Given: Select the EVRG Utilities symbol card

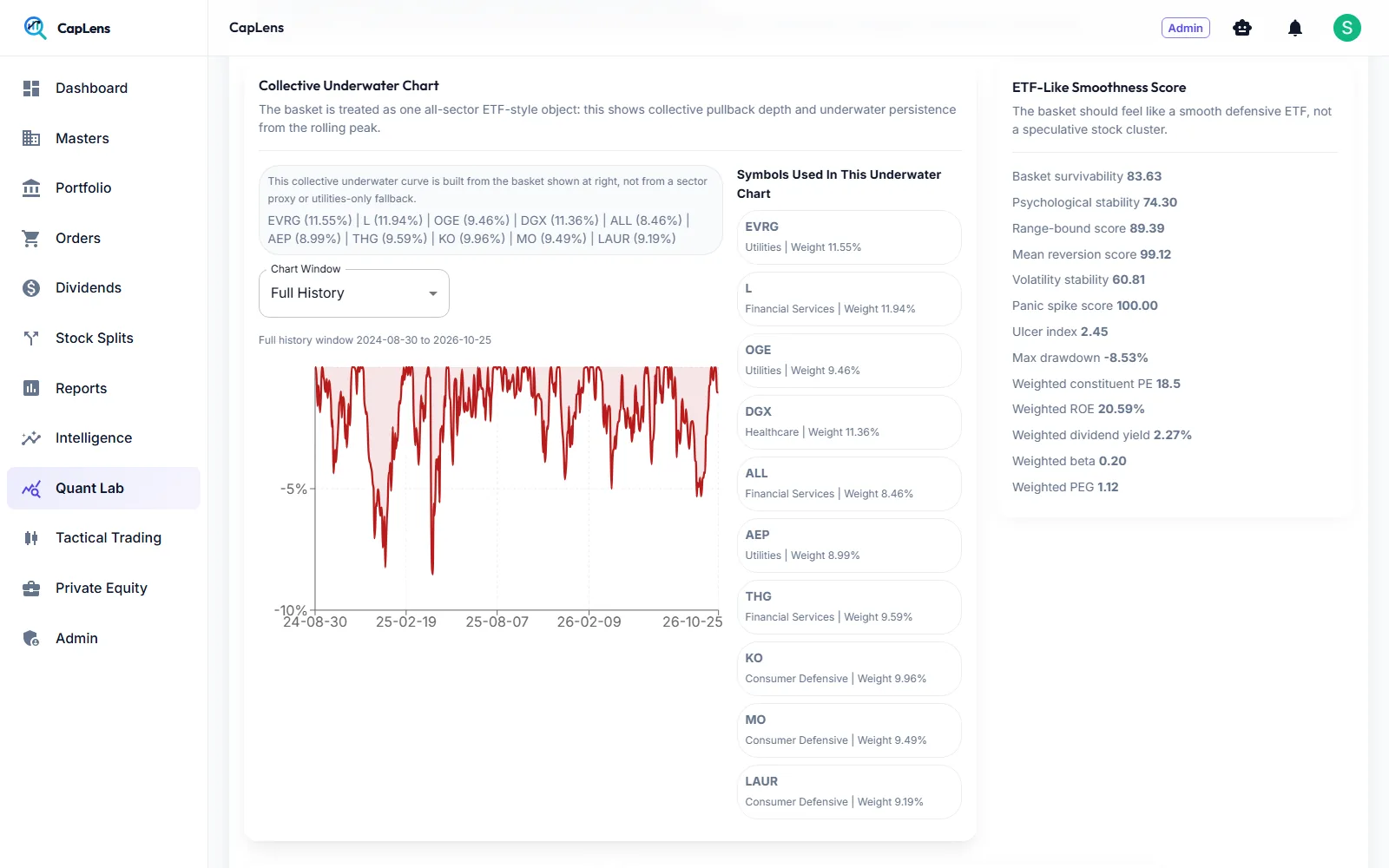Looking at the screenshot, I should 849,237.
